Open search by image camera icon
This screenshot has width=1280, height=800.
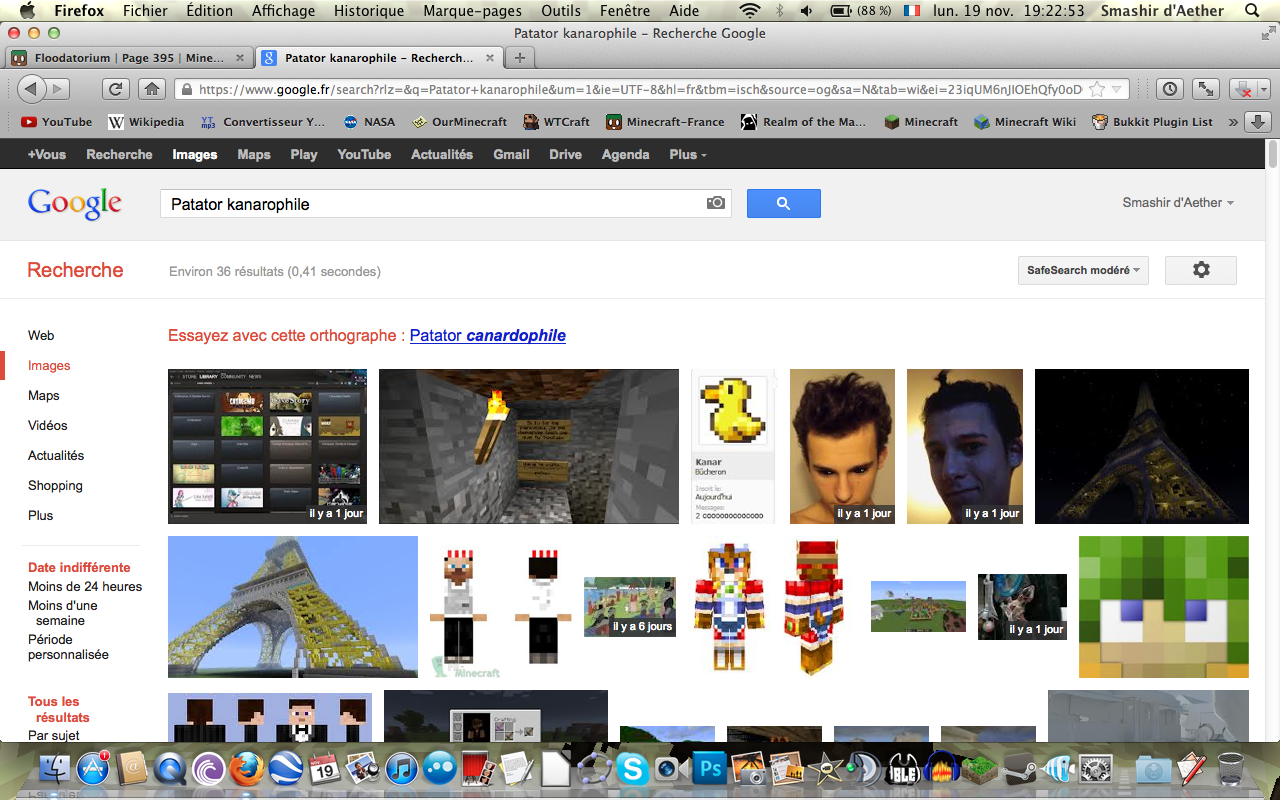click(716, 203)
